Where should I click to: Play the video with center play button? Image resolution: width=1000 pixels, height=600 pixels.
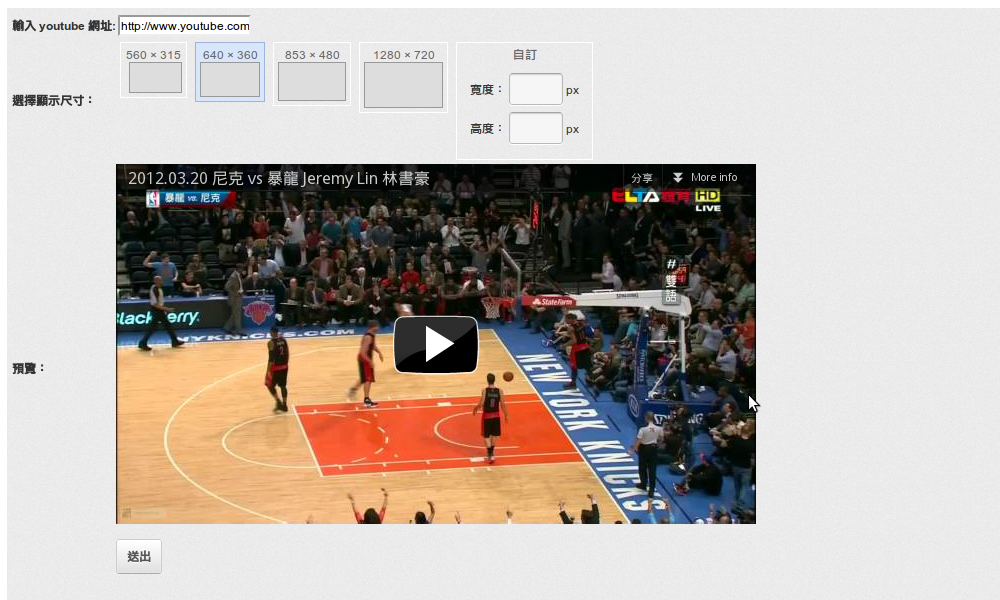coord(436,345)
